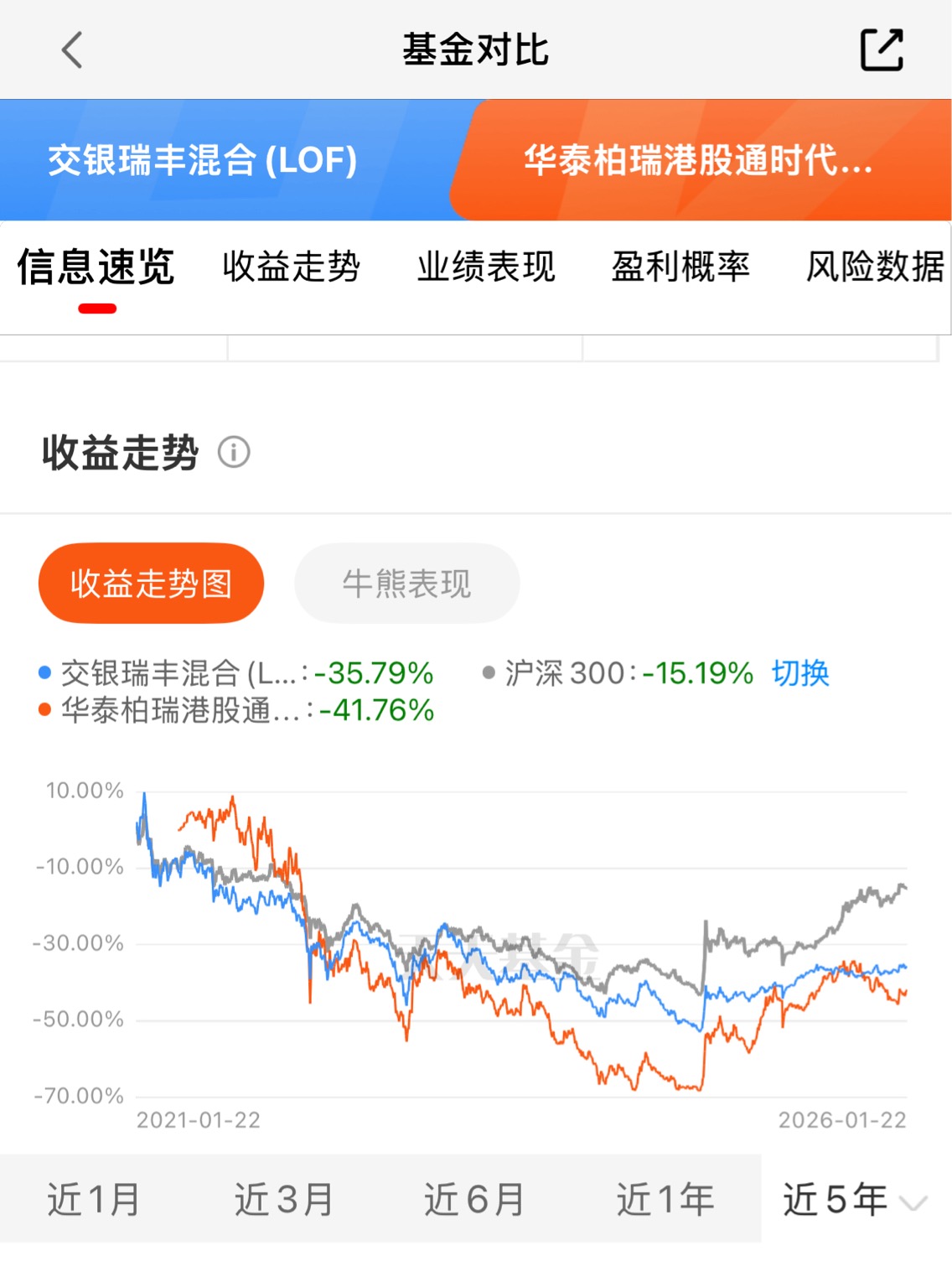Toggle to 牛熊表现 view
Viewport: 952px width, 1261px height.
tap(406, 584)
